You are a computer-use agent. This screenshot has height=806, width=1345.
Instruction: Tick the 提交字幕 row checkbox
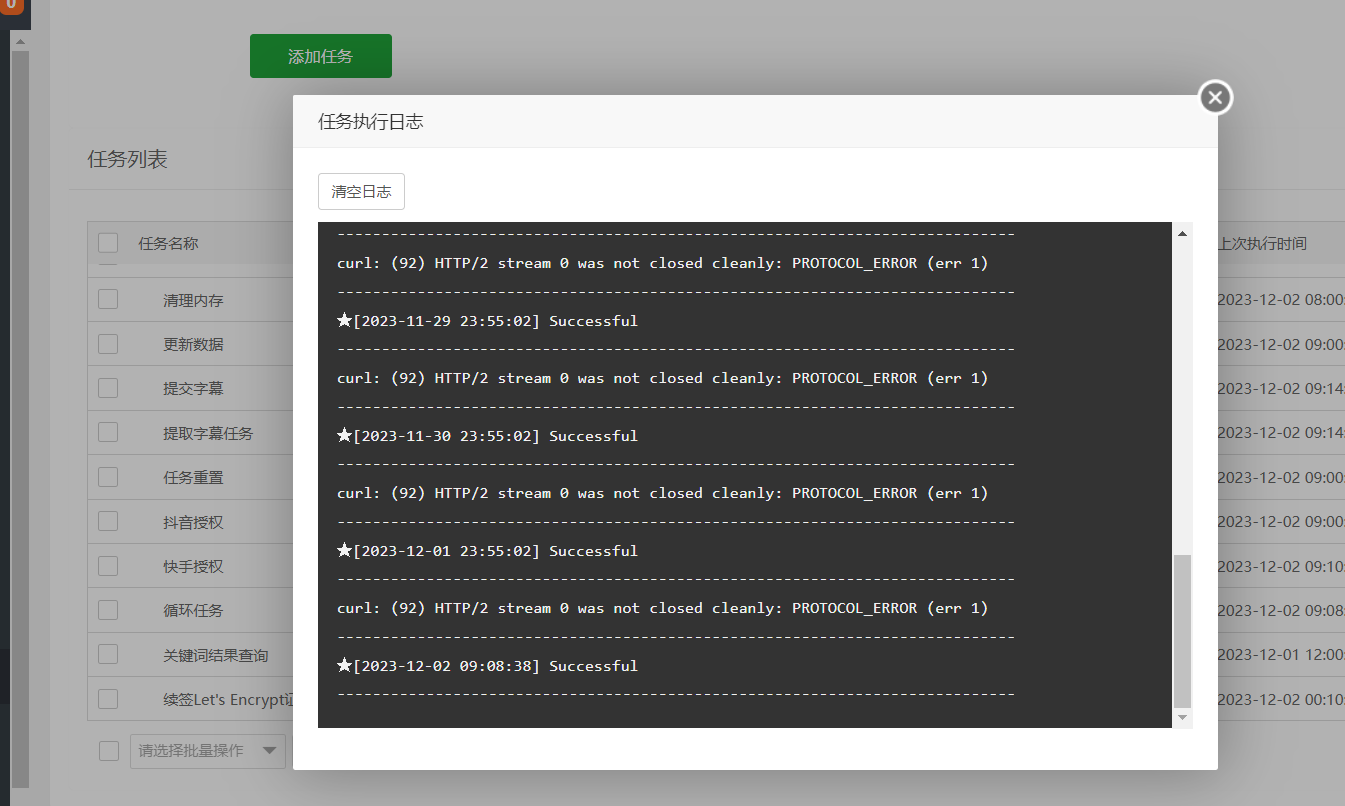click(x=108, y=388)
